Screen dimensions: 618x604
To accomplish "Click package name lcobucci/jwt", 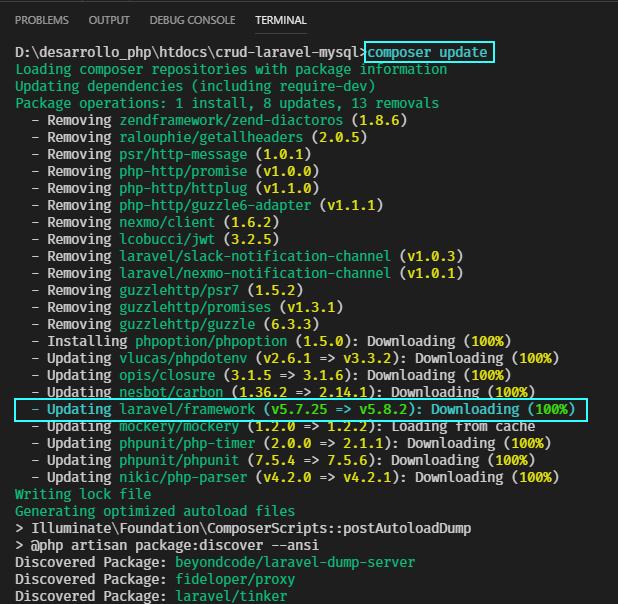I will 167,239.
